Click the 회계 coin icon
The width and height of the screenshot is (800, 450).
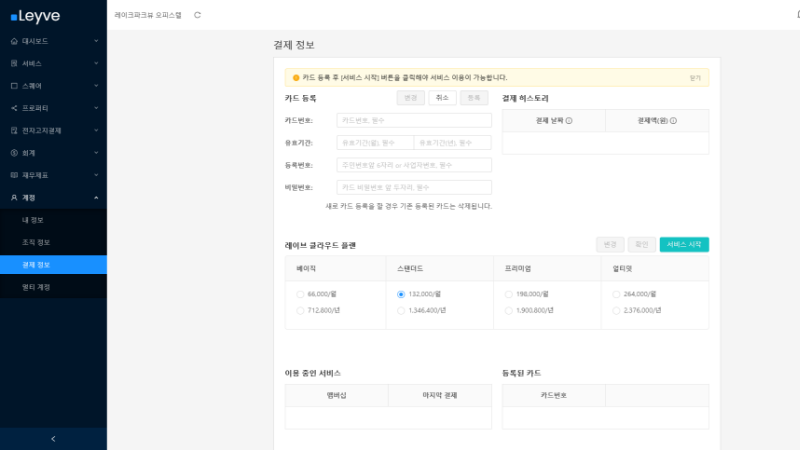pyautogui.click(x=14, y=153)
